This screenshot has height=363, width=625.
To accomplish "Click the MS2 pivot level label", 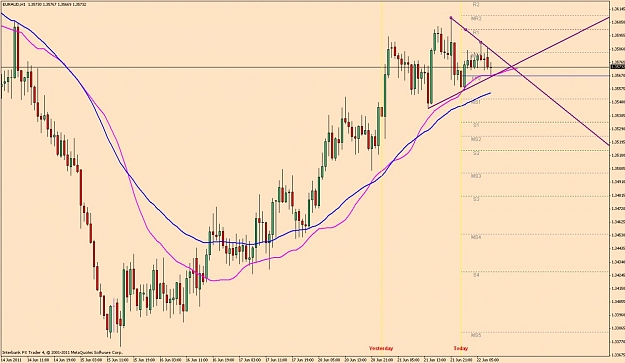I will point(476,139).
